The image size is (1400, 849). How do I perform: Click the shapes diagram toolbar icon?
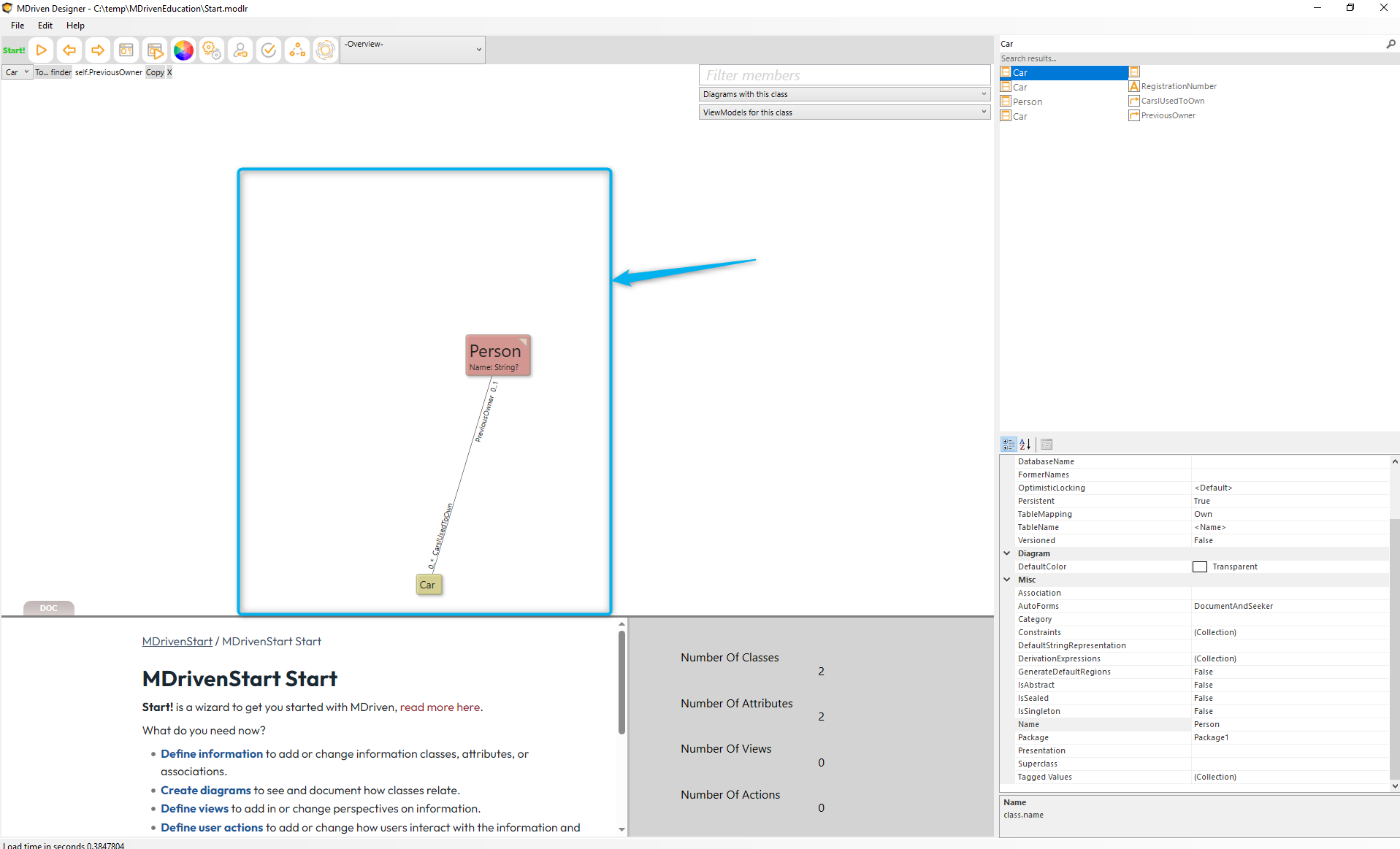tap(297, 50)
